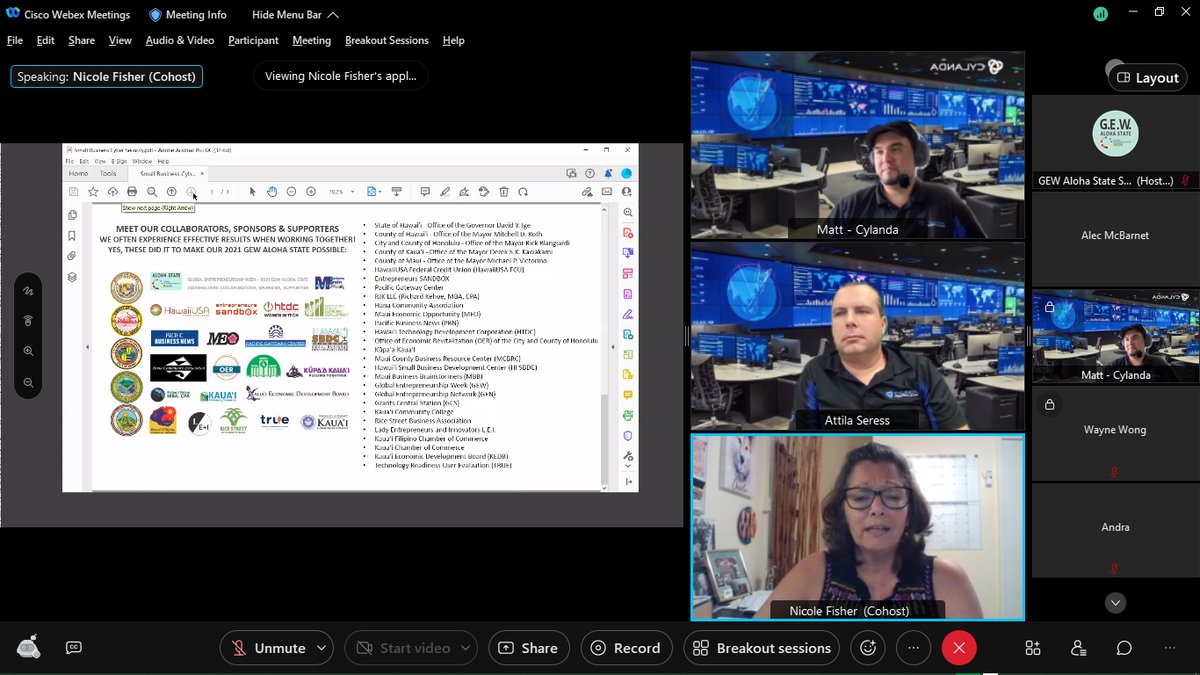Click Acrobat print icon
The image size is (1200, 675).
point(132,191)
